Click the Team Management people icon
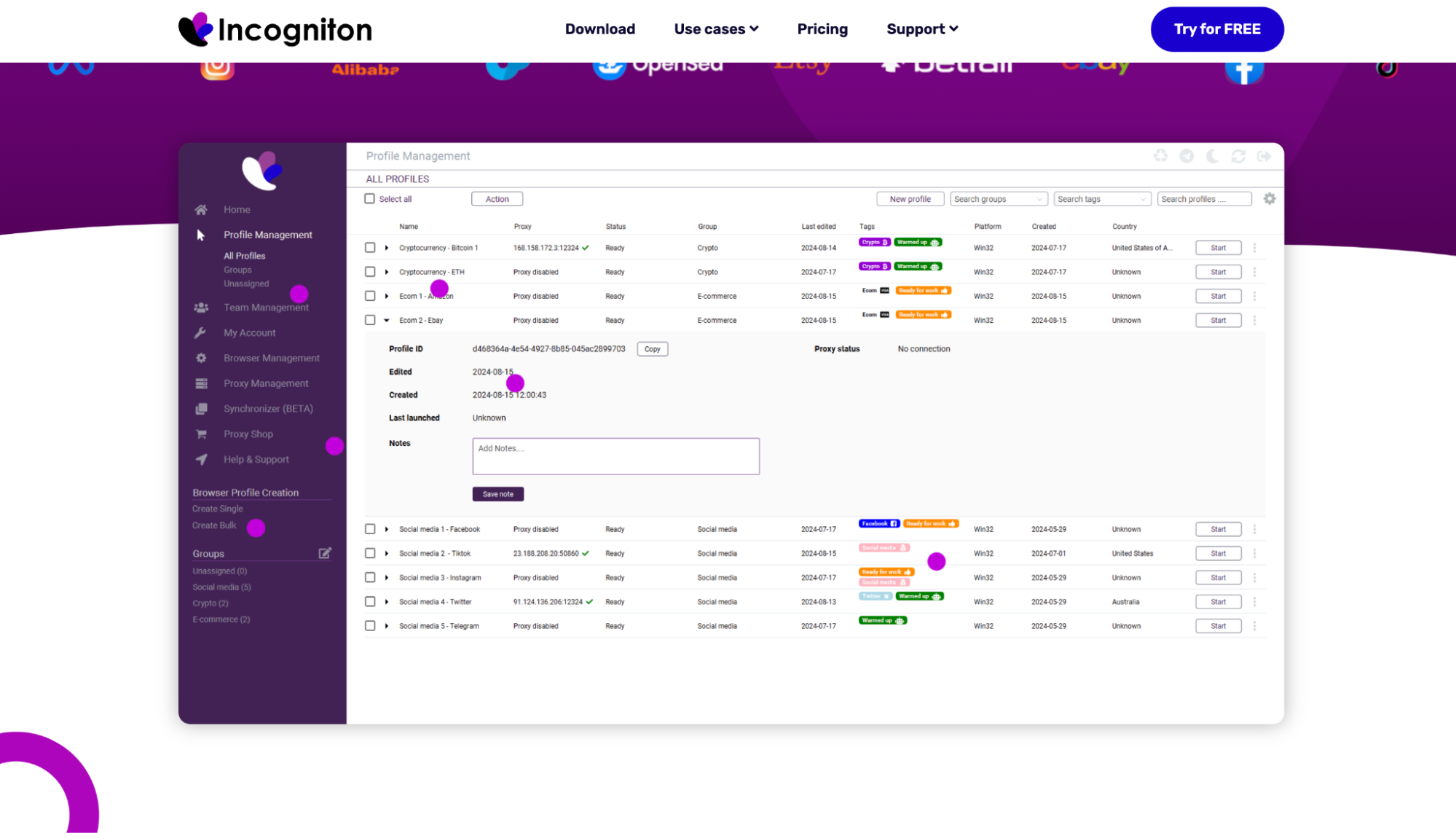Viewport: 1456px width, 833px height. coord(201,308)
